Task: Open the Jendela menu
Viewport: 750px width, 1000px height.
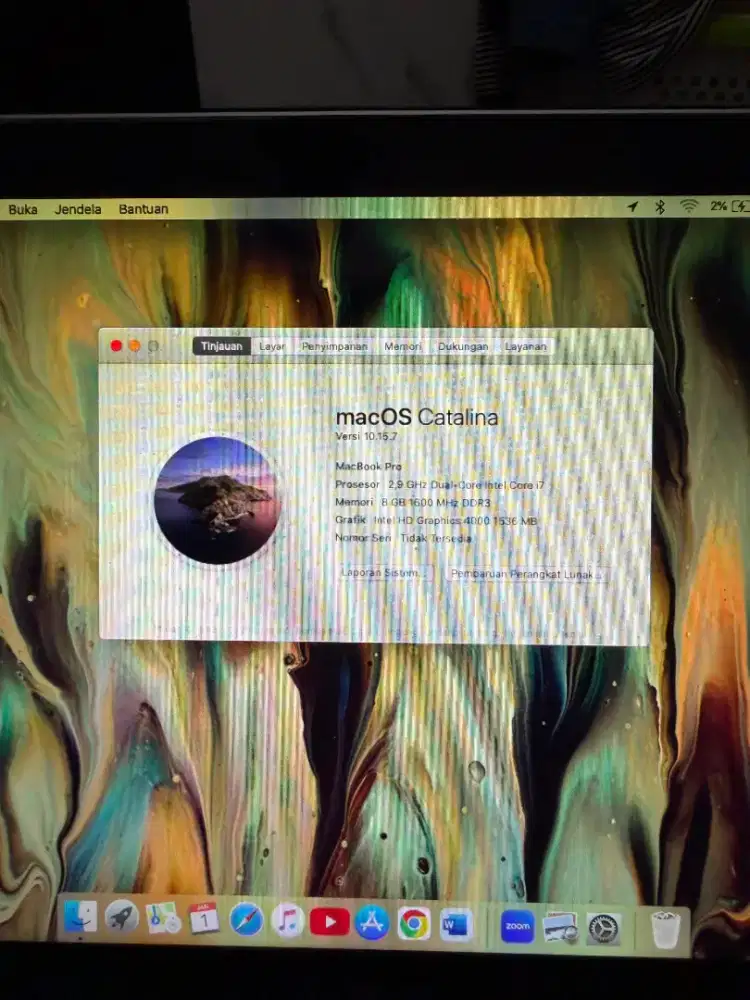Action: point(78,209)
